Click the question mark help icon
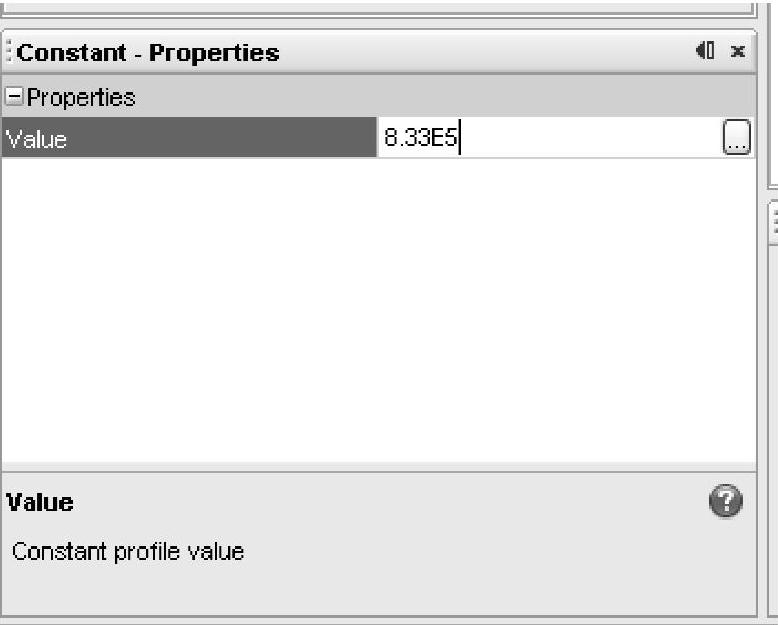The image size is (778, 625). click(x=725, y=500)
